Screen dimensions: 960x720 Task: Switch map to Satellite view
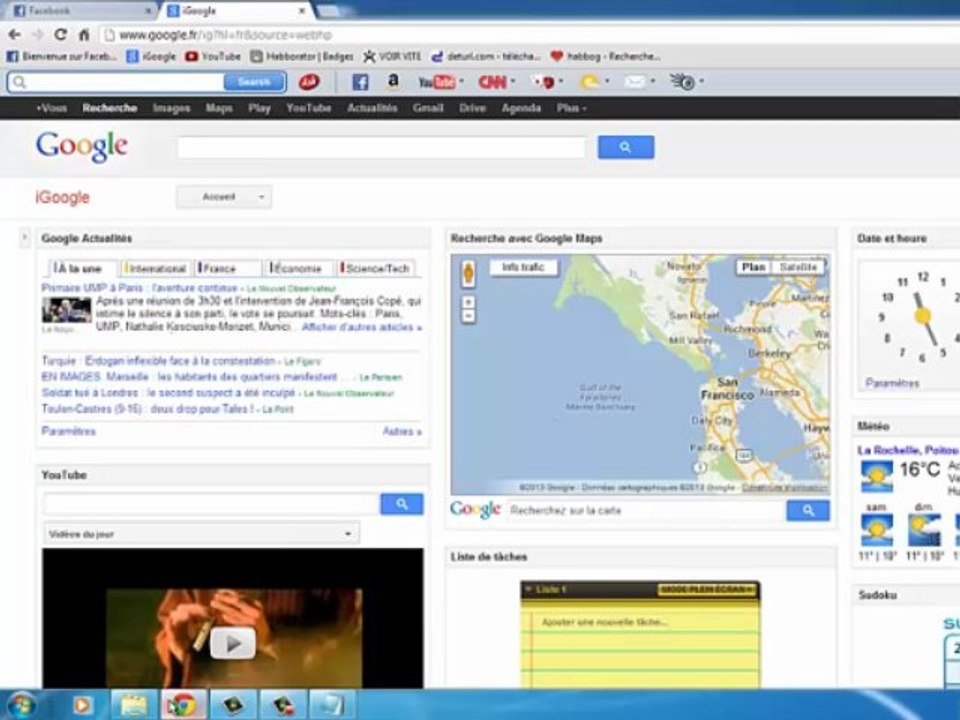798,267
